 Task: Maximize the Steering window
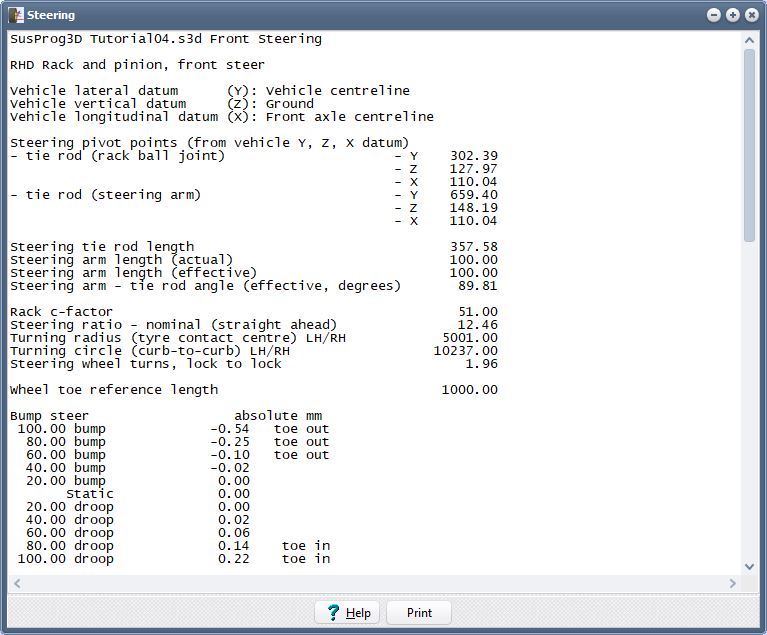click(x=732, y=15)
